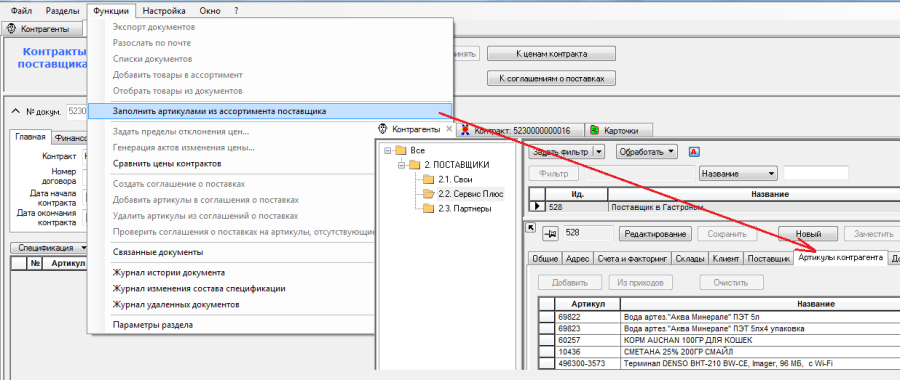The image size is (900, 380).
Task: Click the red A icon beside Обработать
Action: tap(694, 152)
